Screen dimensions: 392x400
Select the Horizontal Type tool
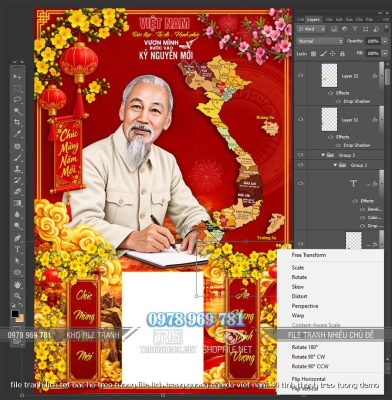(x=17, y=249)
